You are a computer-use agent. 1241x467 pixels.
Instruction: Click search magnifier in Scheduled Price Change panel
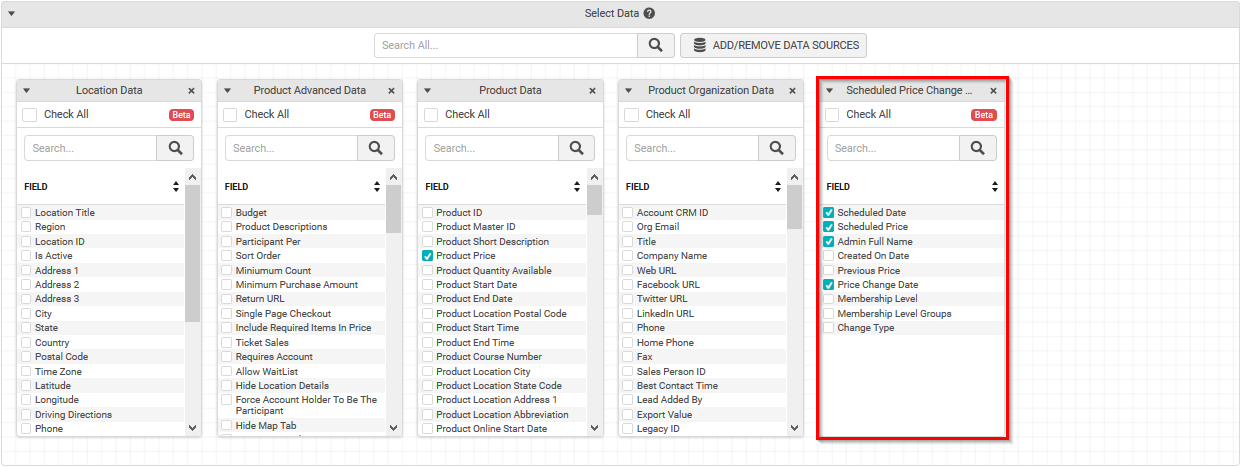(978, 148)
